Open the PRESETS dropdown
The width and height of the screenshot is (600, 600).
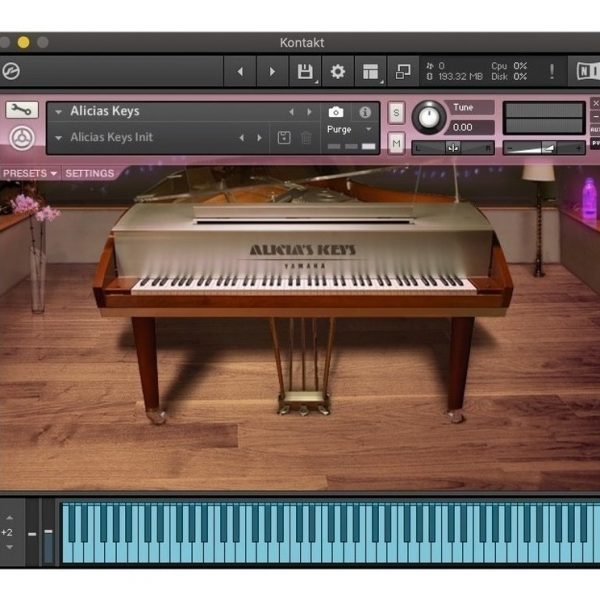tap(30, 173)
